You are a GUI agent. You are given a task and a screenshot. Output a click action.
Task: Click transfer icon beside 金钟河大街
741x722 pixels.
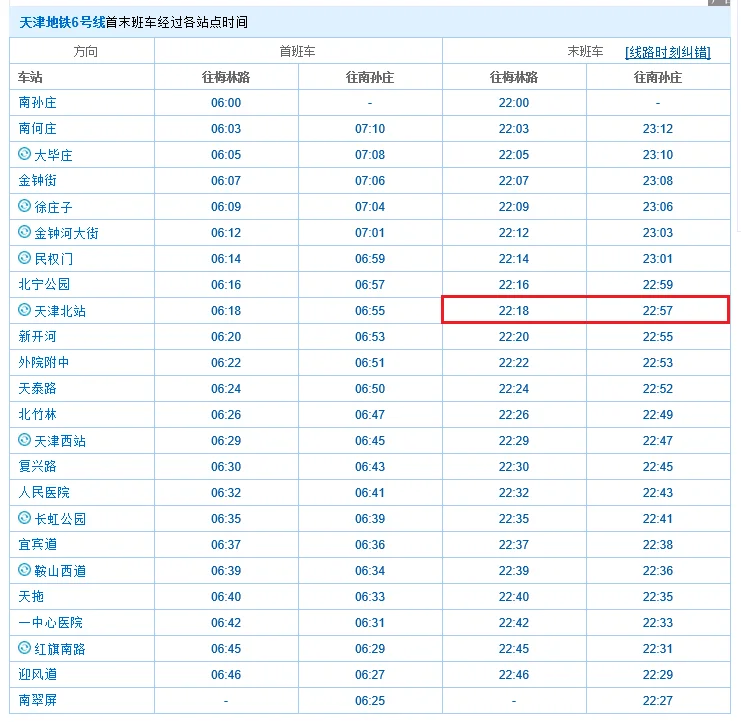click(x=24, y=232)
